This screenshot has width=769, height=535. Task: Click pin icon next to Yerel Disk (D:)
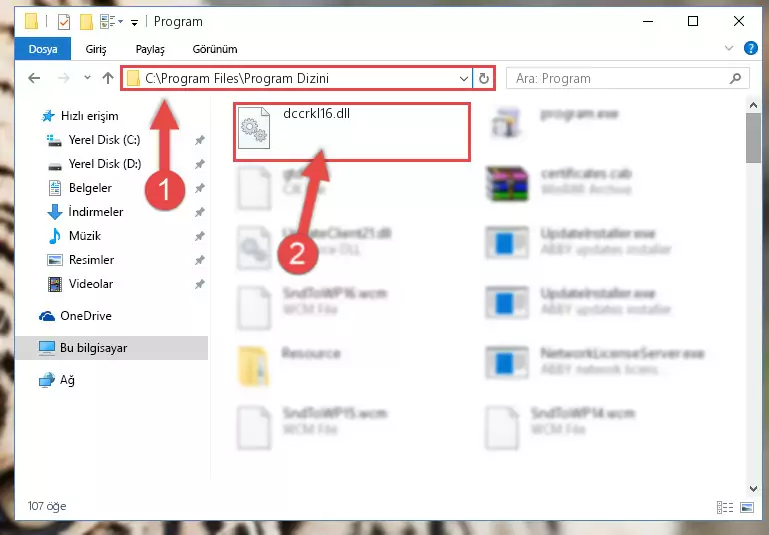200,164
